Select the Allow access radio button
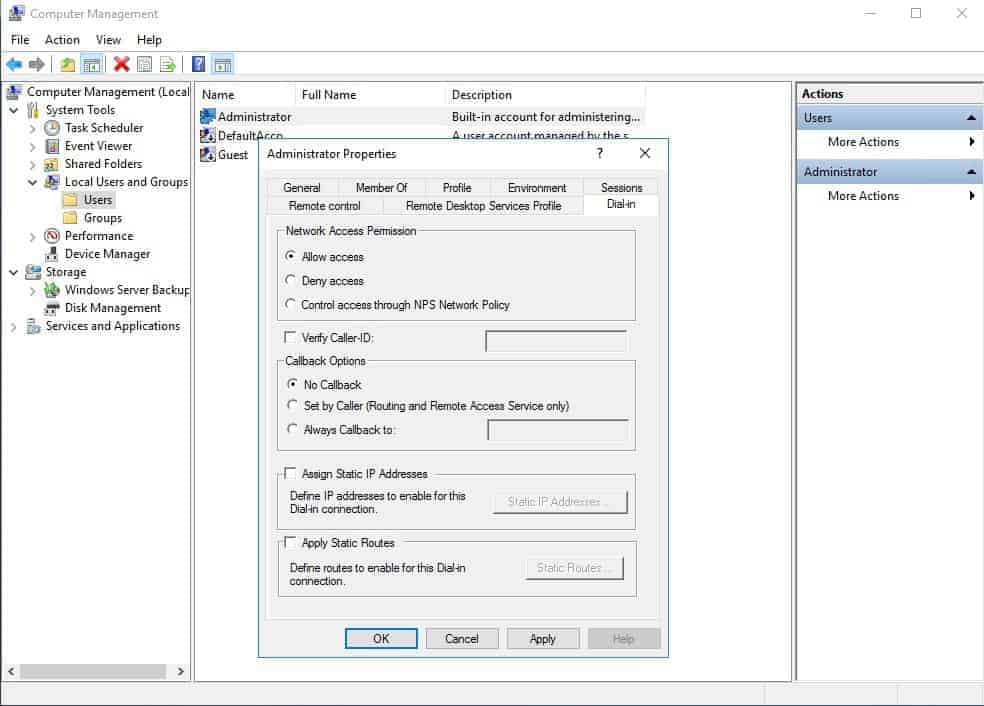 click(x=290, y=256)
